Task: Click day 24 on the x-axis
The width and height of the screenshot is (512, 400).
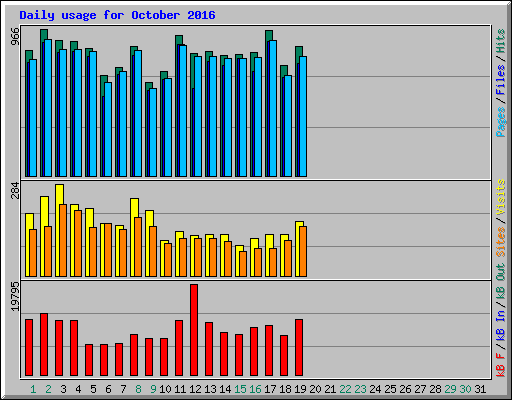Action: coord(375,389)
